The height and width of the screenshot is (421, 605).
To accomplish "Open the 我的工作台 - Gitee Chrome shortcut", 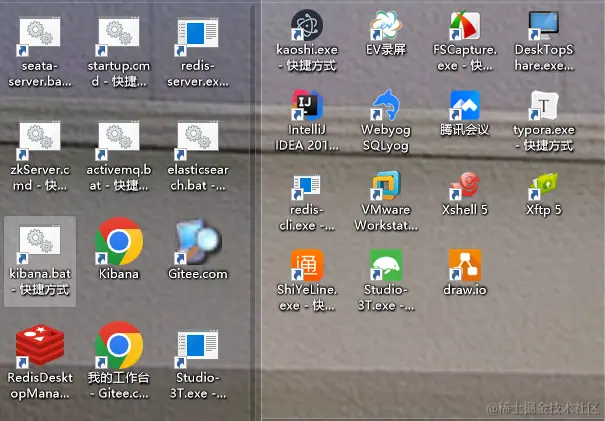I will point(118,346).
